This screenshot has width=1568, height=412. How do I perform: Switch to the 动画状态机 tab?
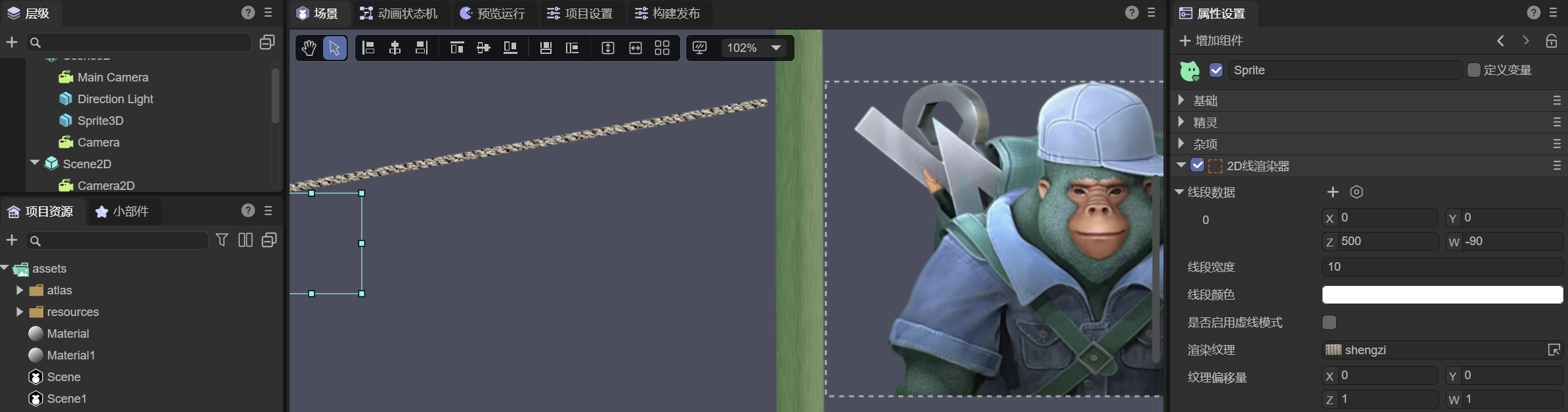coord(399,13)
